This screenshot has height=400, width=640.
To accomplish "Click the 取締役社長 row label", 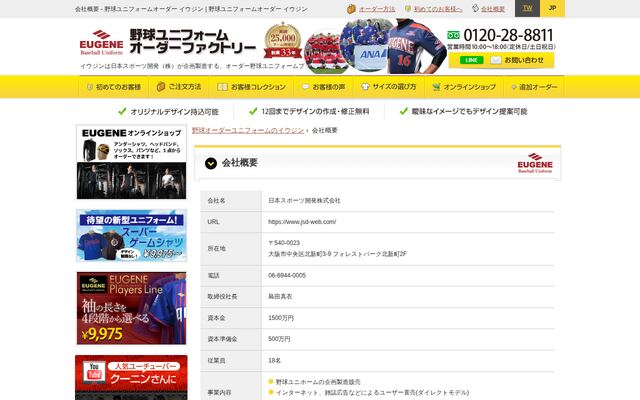I will tap(222, 297).
